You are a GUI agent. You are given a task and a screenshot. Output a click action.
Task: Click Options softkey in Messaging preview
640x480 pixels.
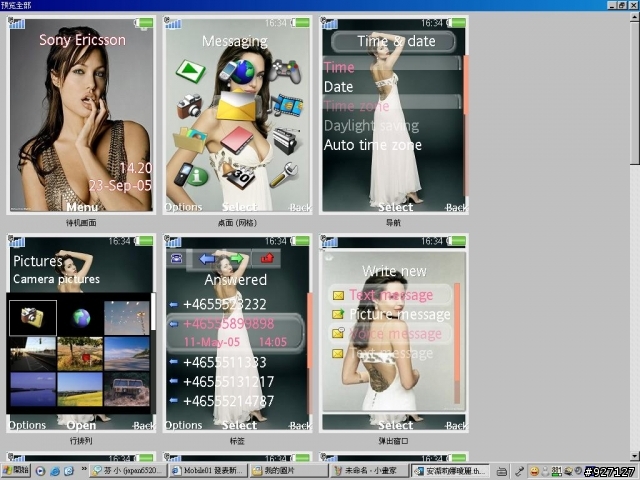(x=183, y=207)
